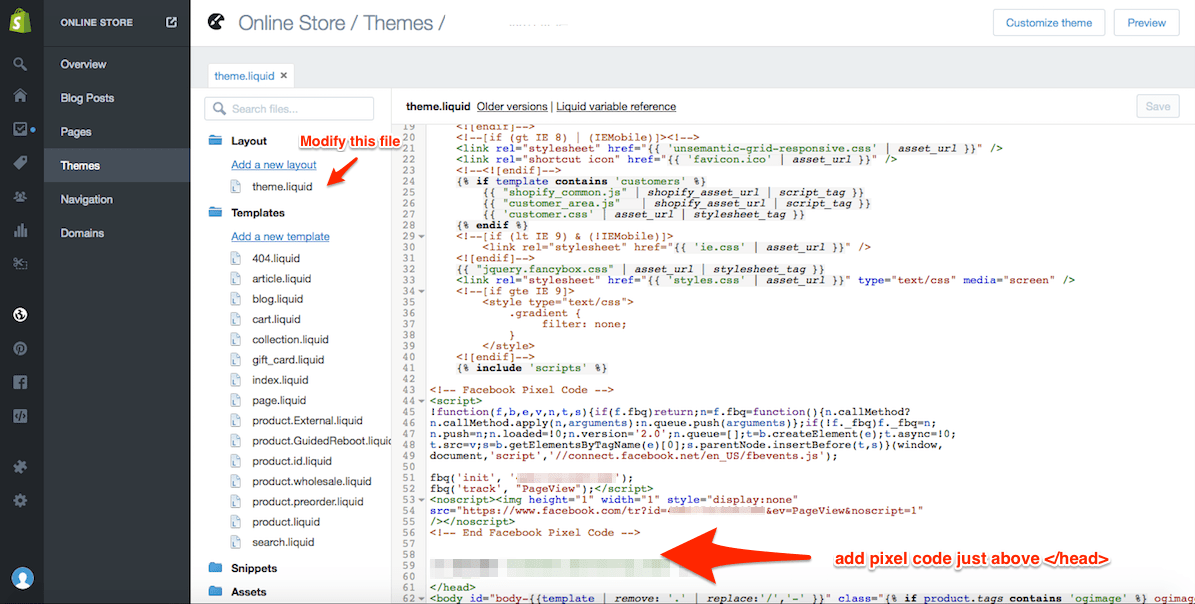
Task: Open the Buy Button code icon
Action: coord(21,416)
